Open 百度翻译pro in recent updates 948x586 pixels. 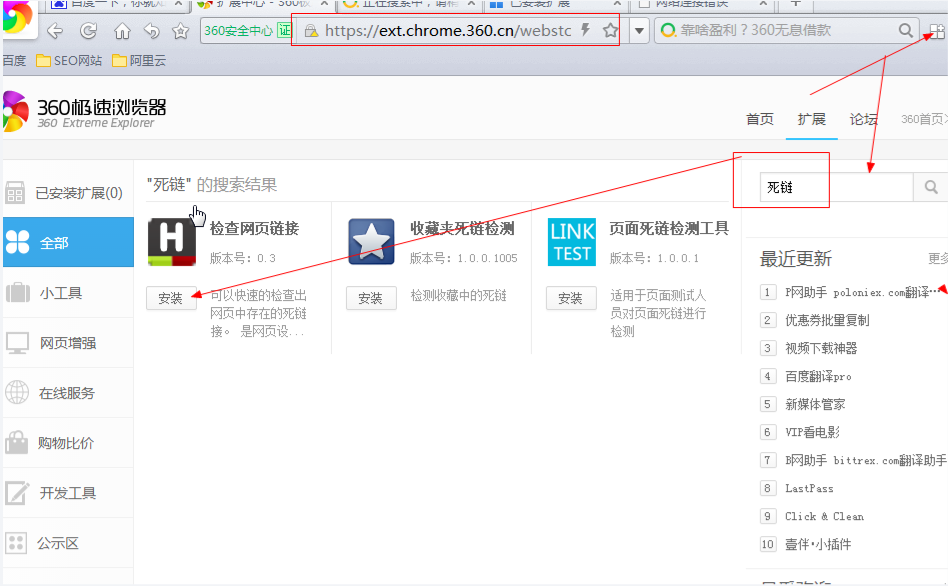(818, 376)
